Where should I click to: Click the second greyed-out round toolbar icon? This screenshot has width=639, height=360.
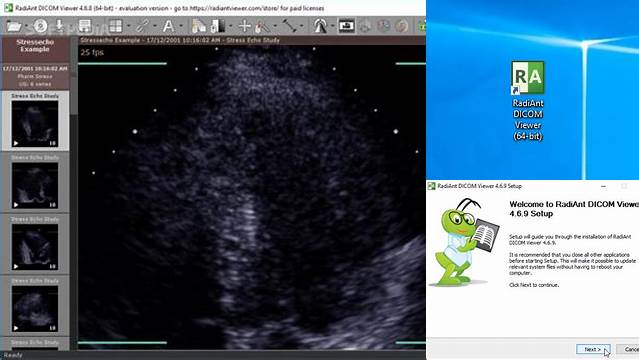coord(383,26)
